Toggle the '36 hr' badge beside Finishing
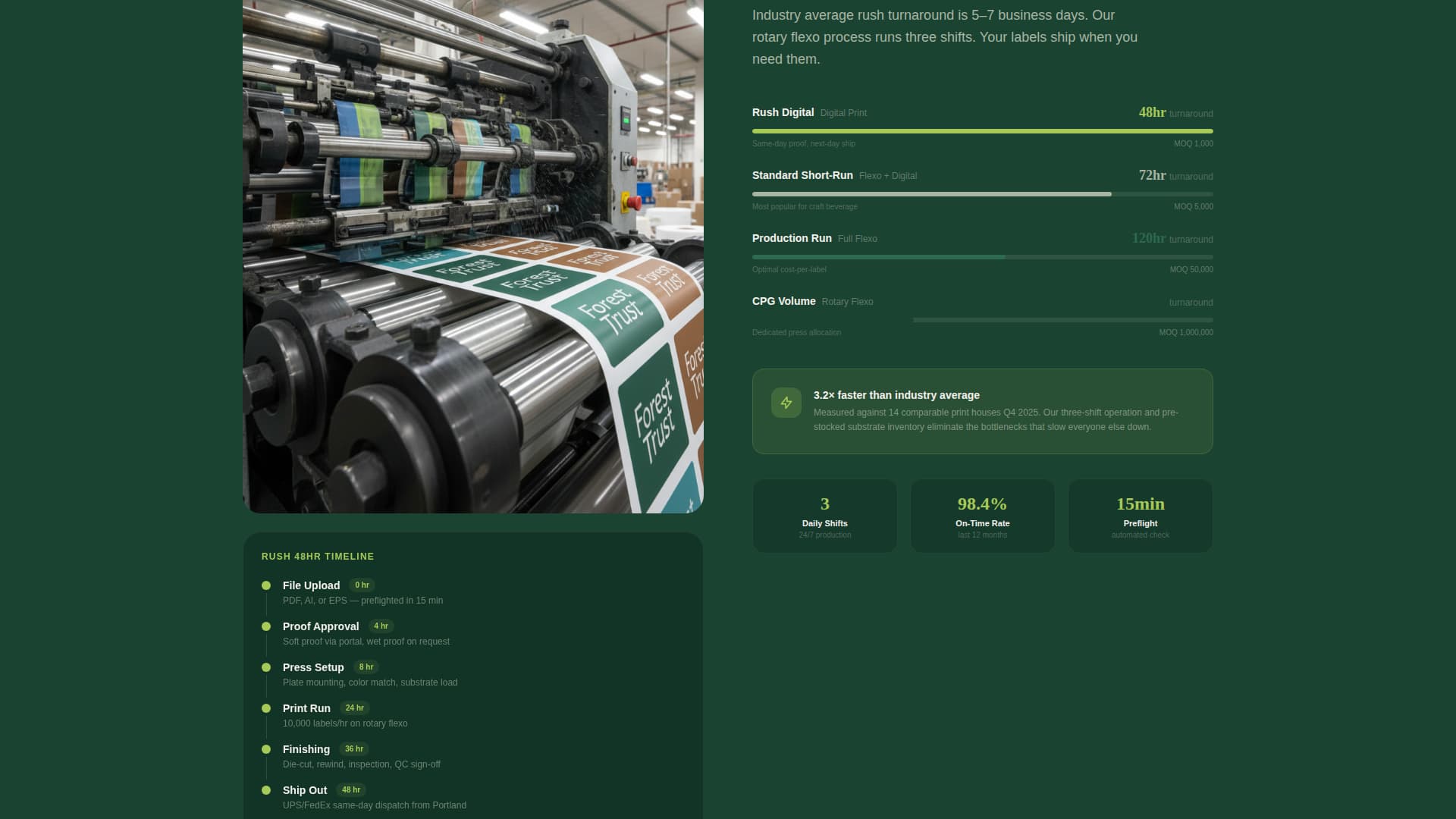The height and width of the screenshot is (819, 1456). [x=353, y=748]
